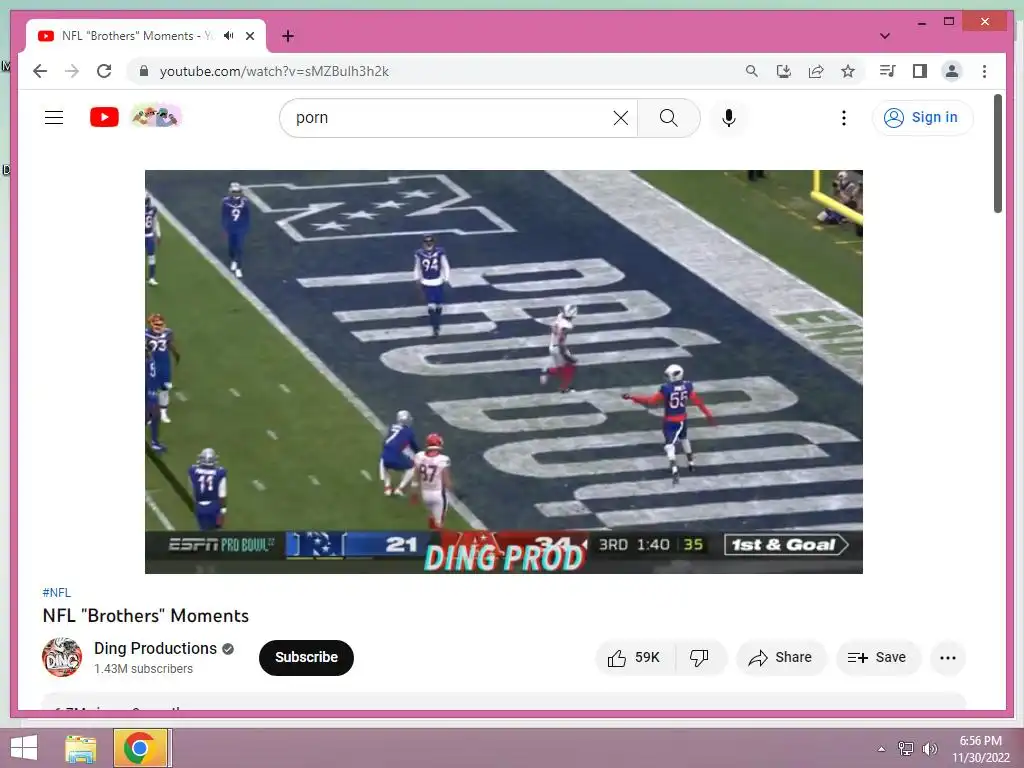Screen dimensions: 1024x768
Task: Clear the search text with X
Action: (621, 118)
